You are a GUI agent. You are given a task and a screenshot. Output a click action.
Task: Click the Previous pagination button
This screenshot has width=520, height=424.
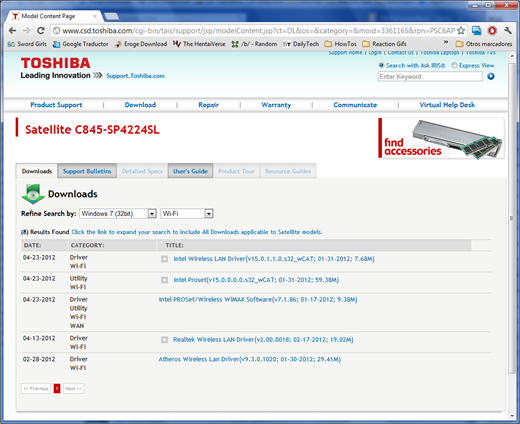36,389
